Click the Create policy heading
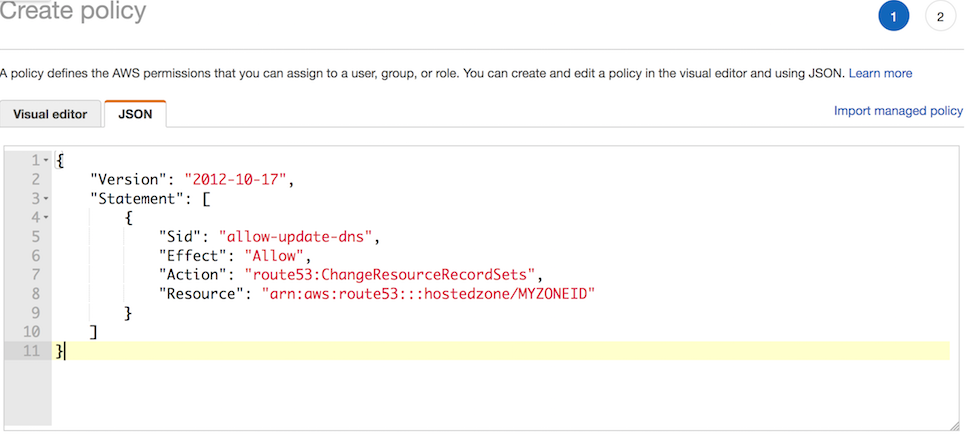Viewport: 966px width, 437px height. pos(73,10)
